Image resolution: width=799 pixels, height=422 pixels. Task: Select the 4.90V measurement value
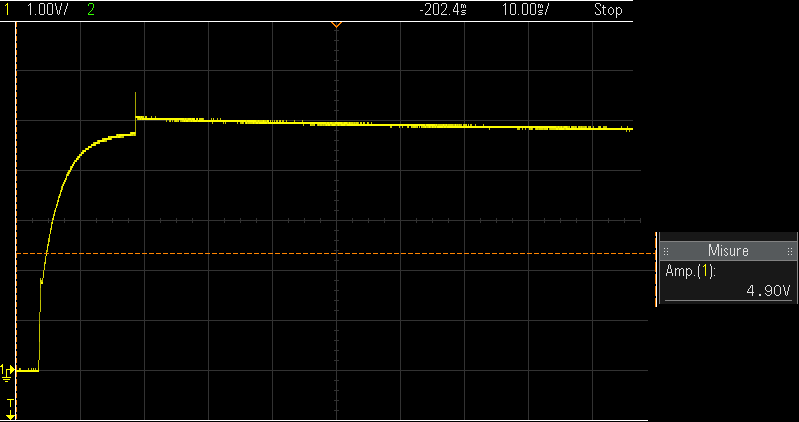click(768, 291)
